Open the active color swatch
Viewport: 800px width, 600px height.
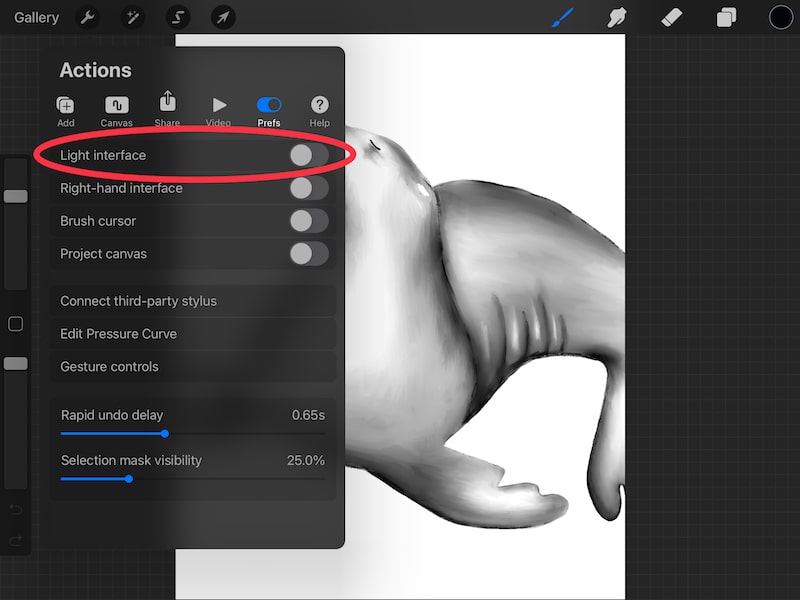[778, 17]
